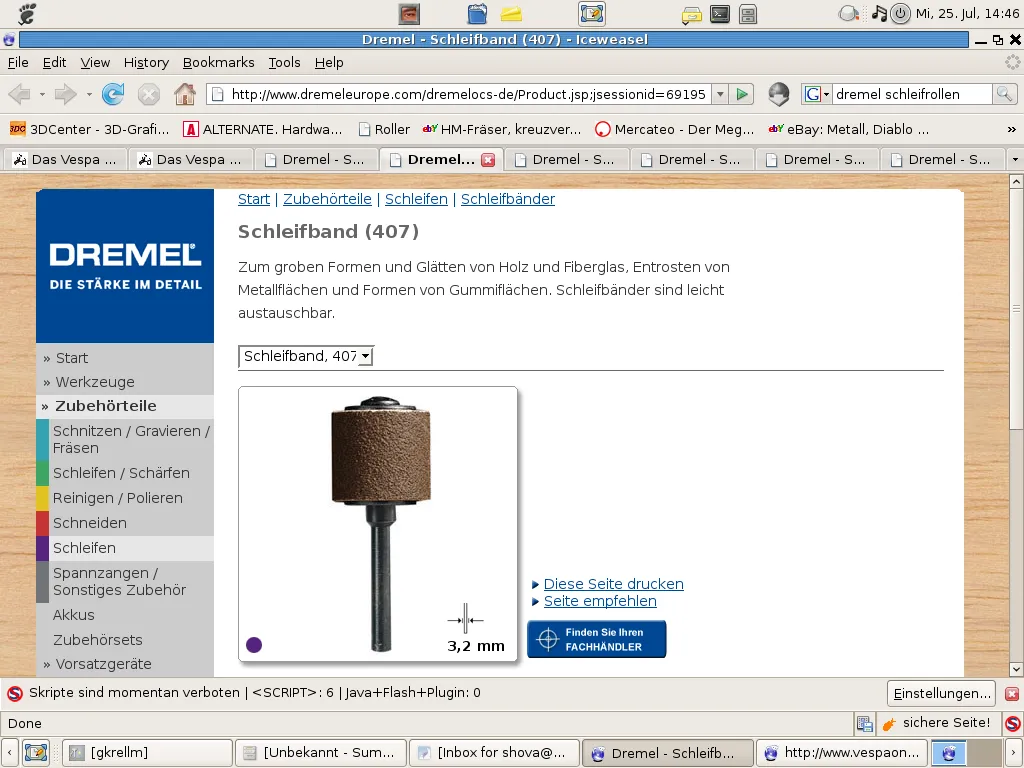Open the Schleifband, 407 product dropdown
Viewport: 1024px width, 768px height.
pyautogui.click(x=306, y=356)
